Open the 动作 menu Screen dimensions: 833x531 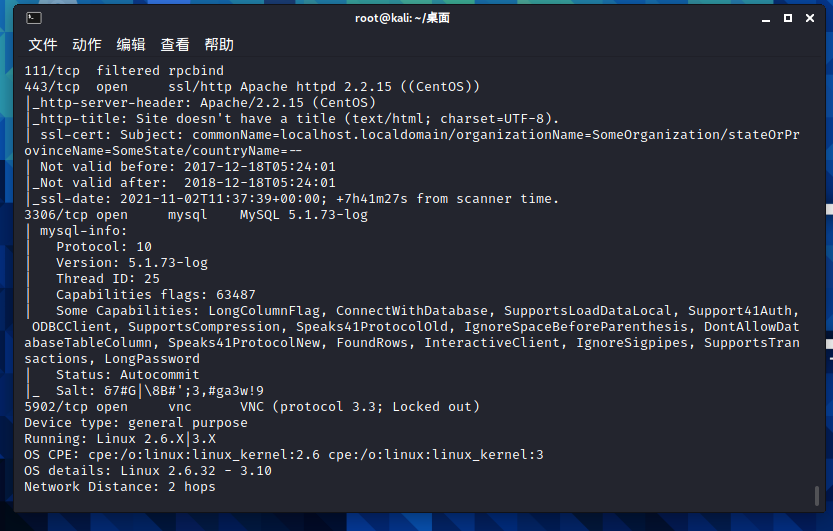(87, 45)
